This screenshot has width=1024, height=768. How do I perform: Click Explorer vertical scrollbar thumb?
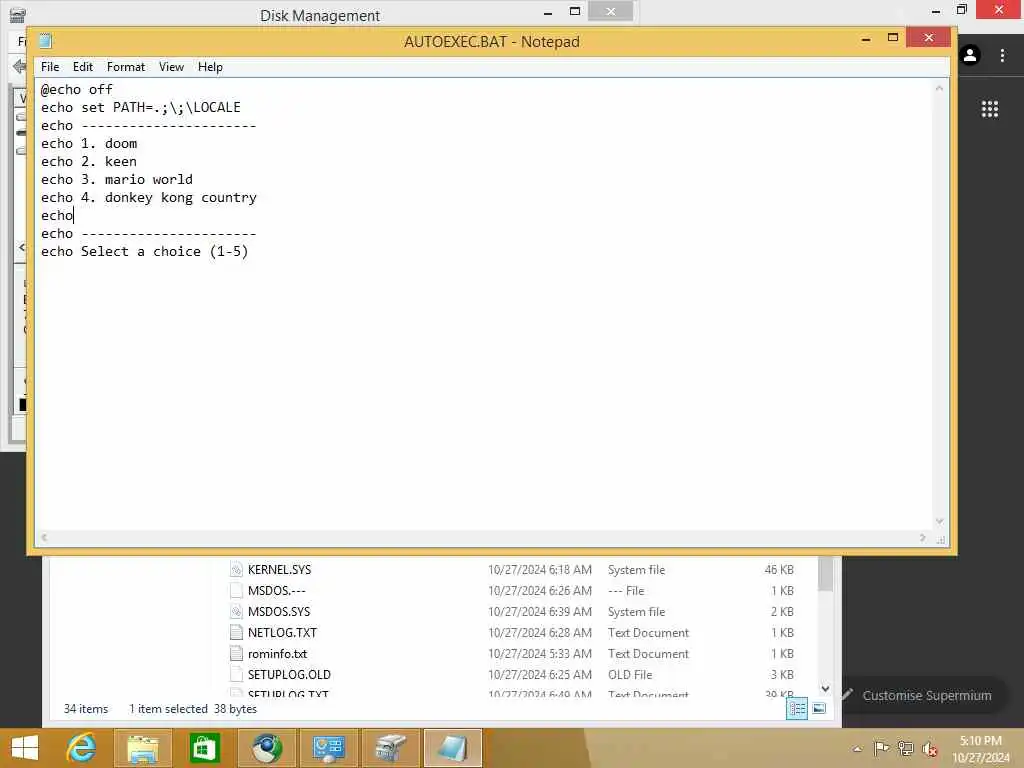pyautogui.click(x=825, y=575)
